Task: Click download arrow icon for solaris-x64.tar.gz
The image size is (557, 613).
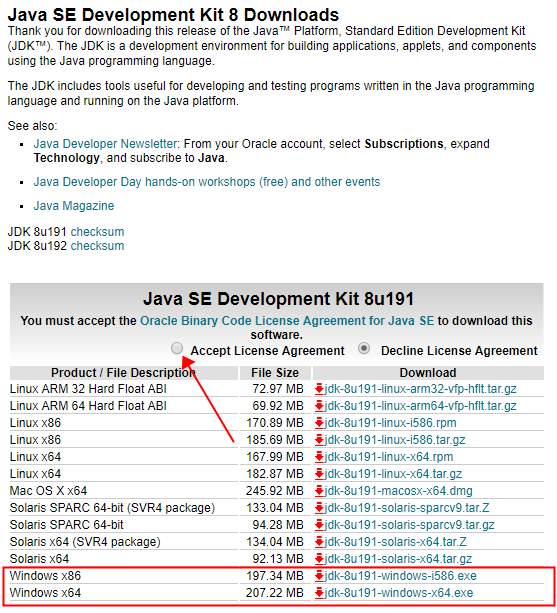Action: 319,559
